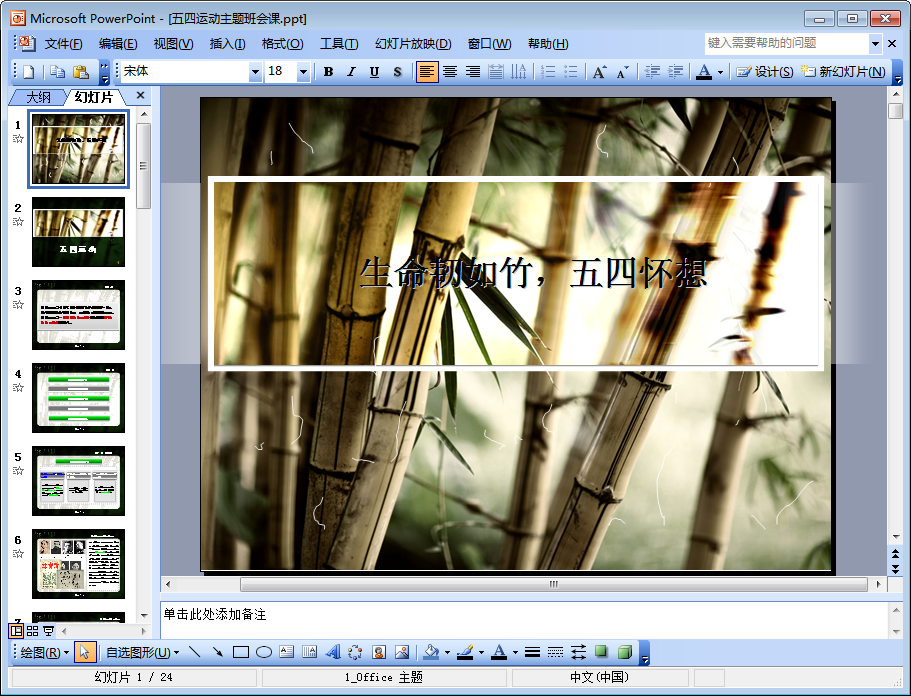Viewport: 911px width, 696px height.
Task: Open the 幻灯片放映(D) menu
Action: 413,44
